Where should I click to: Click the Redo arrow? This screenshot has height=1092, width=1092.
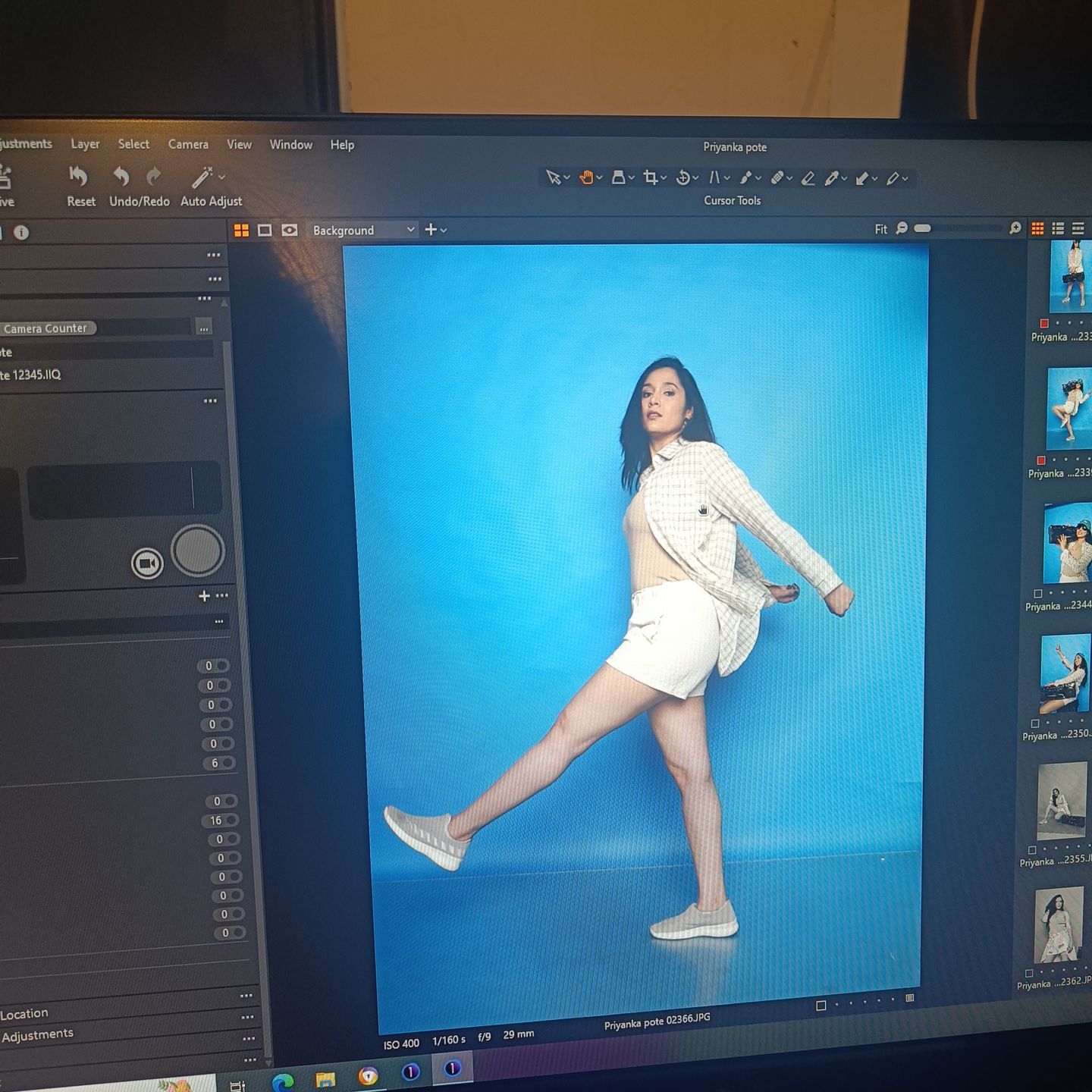tap(153, 177)
